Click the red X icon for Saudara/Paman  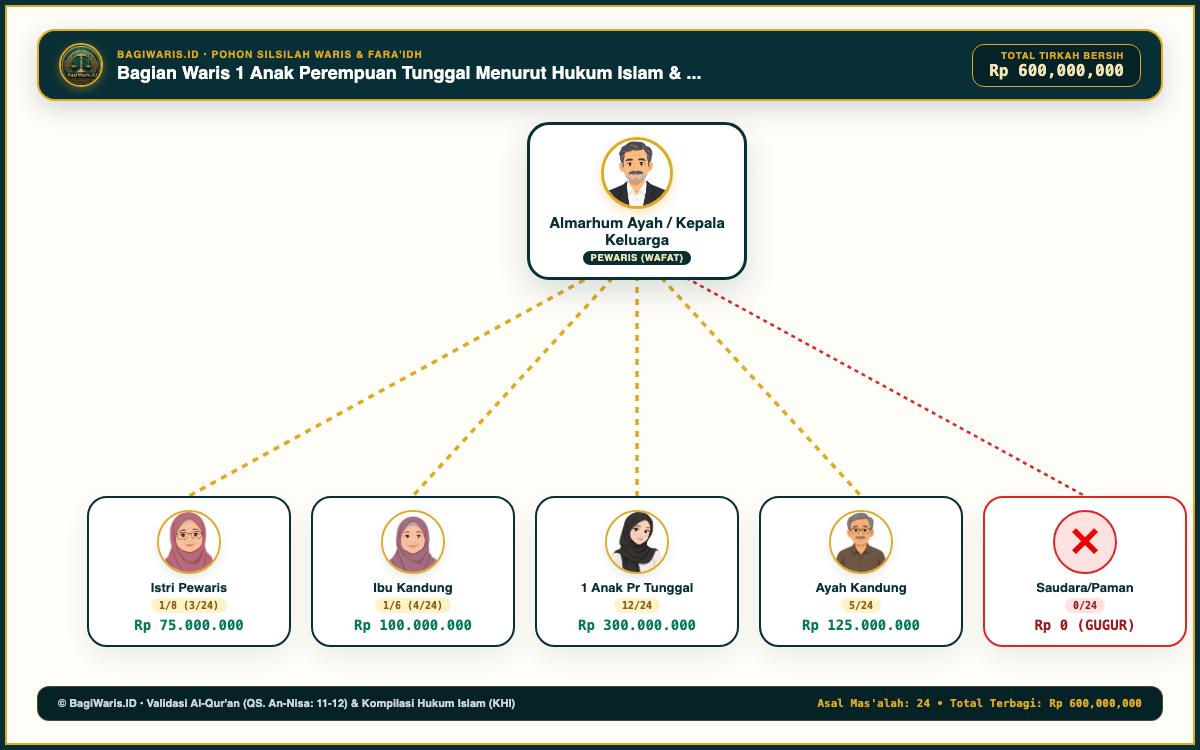[x=1085, y=542]
